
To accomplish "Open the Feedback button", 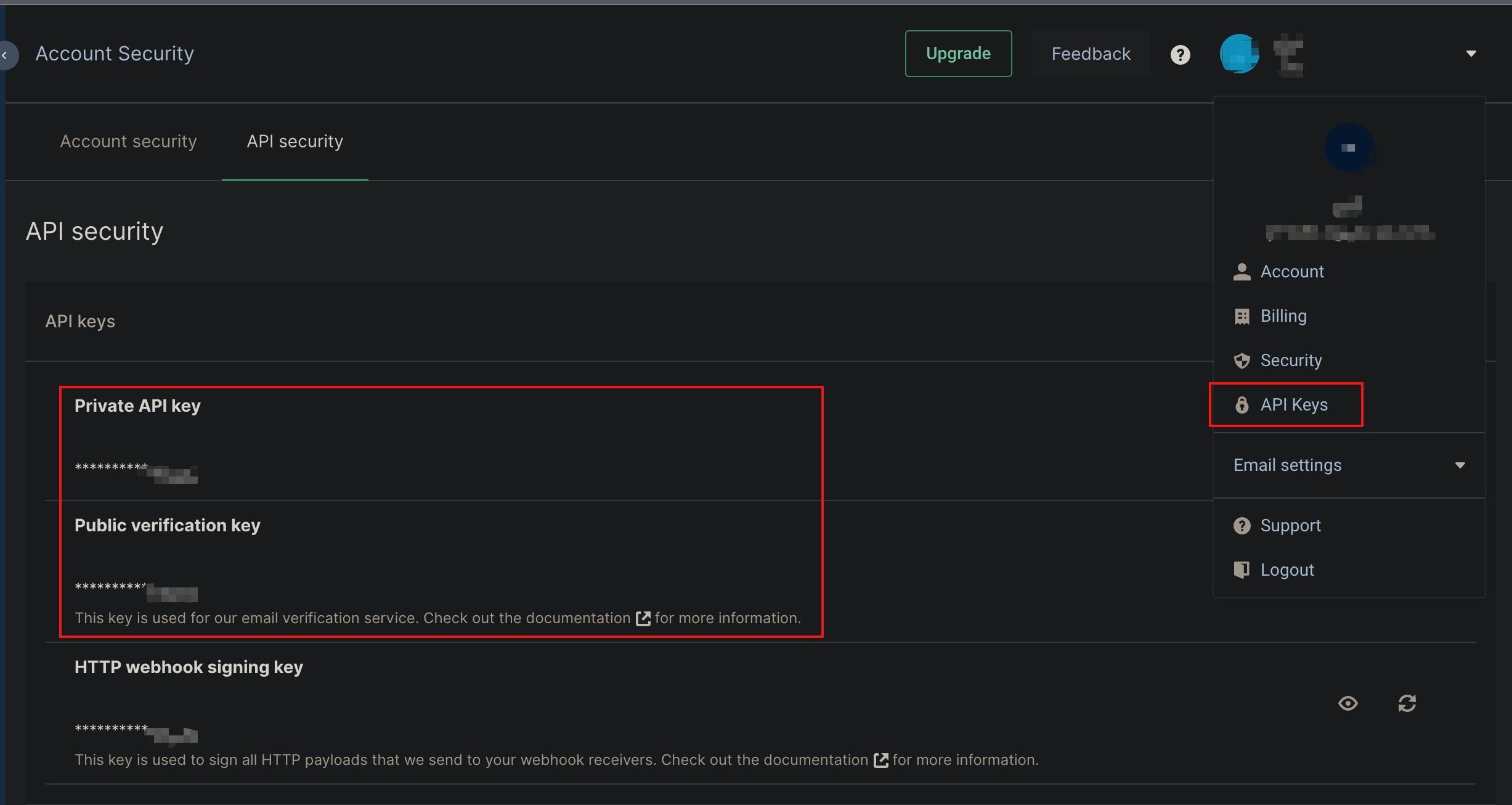I will [x=1091, y=54].
